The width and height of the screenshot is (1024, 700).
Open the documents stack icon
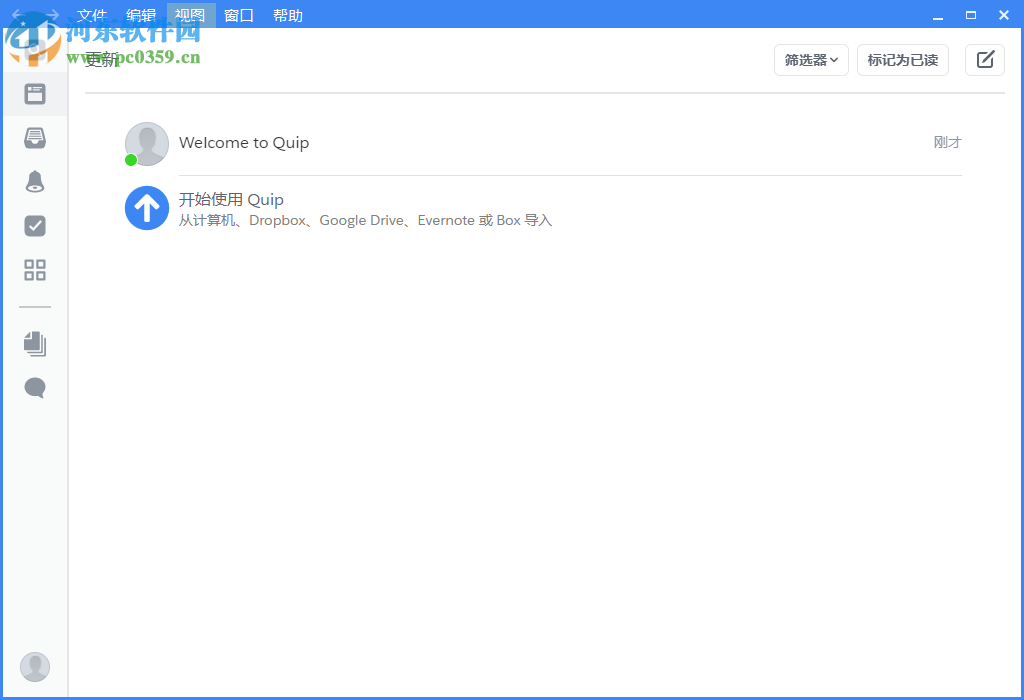tap(35, 343)
